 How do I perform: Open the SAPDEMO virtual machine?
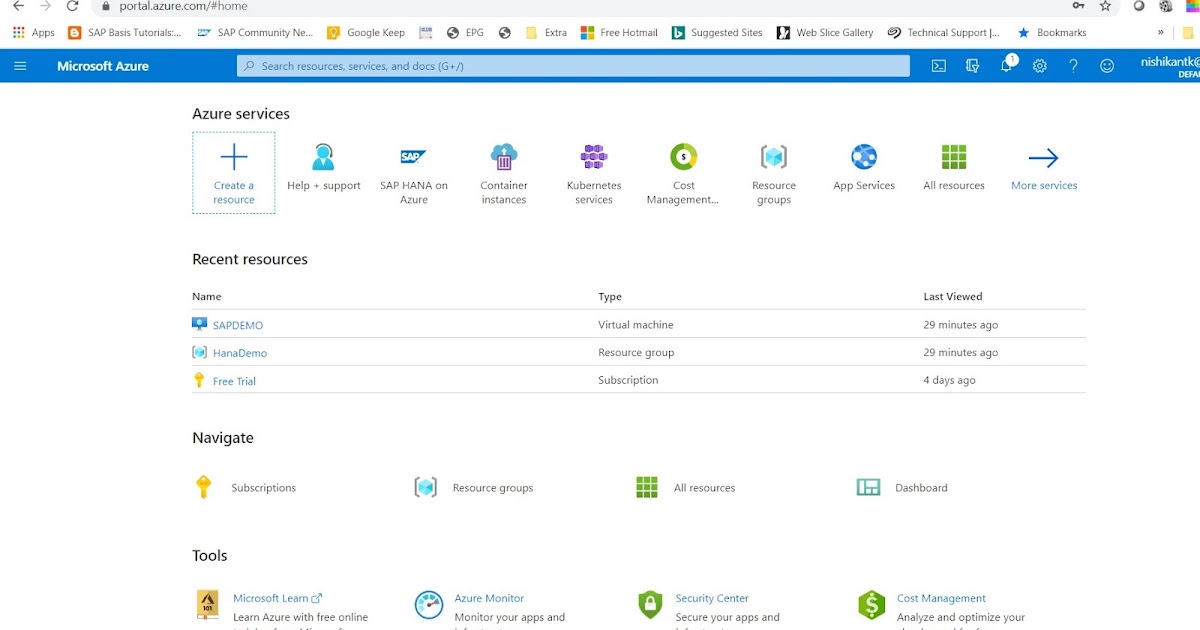click(239, 324)
